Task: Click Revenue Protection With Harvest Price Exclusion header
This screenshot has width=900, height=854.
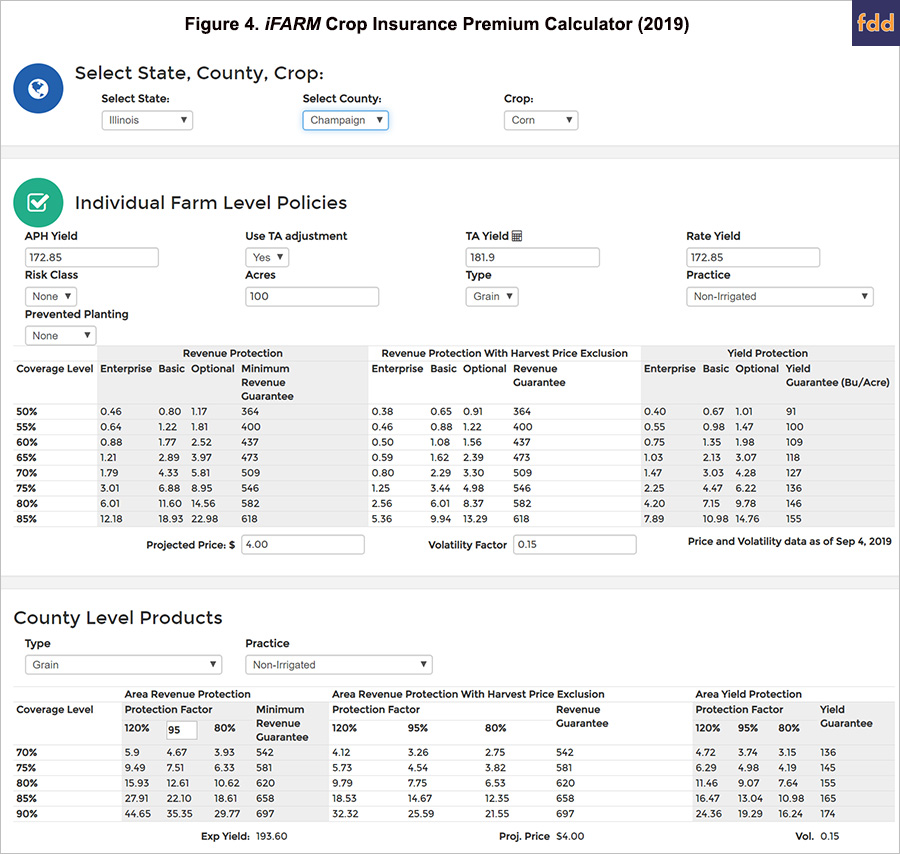Action: [505, 354]
